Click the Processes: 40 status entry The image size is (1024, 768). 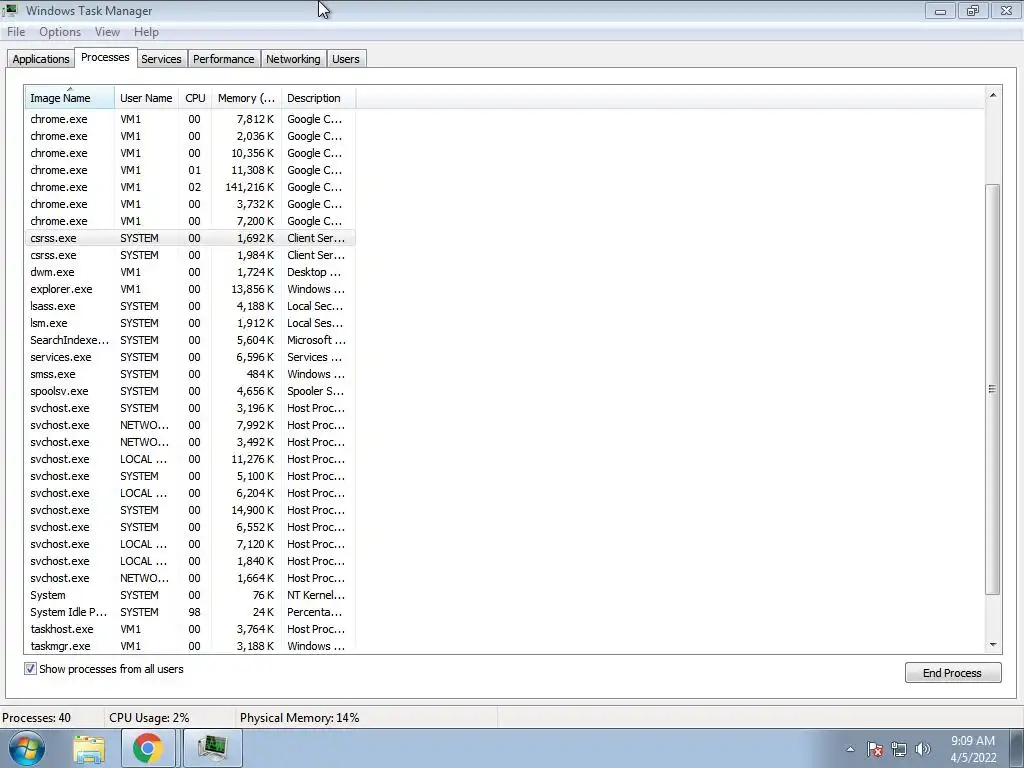pyautogui.click(x=37, y=718)
